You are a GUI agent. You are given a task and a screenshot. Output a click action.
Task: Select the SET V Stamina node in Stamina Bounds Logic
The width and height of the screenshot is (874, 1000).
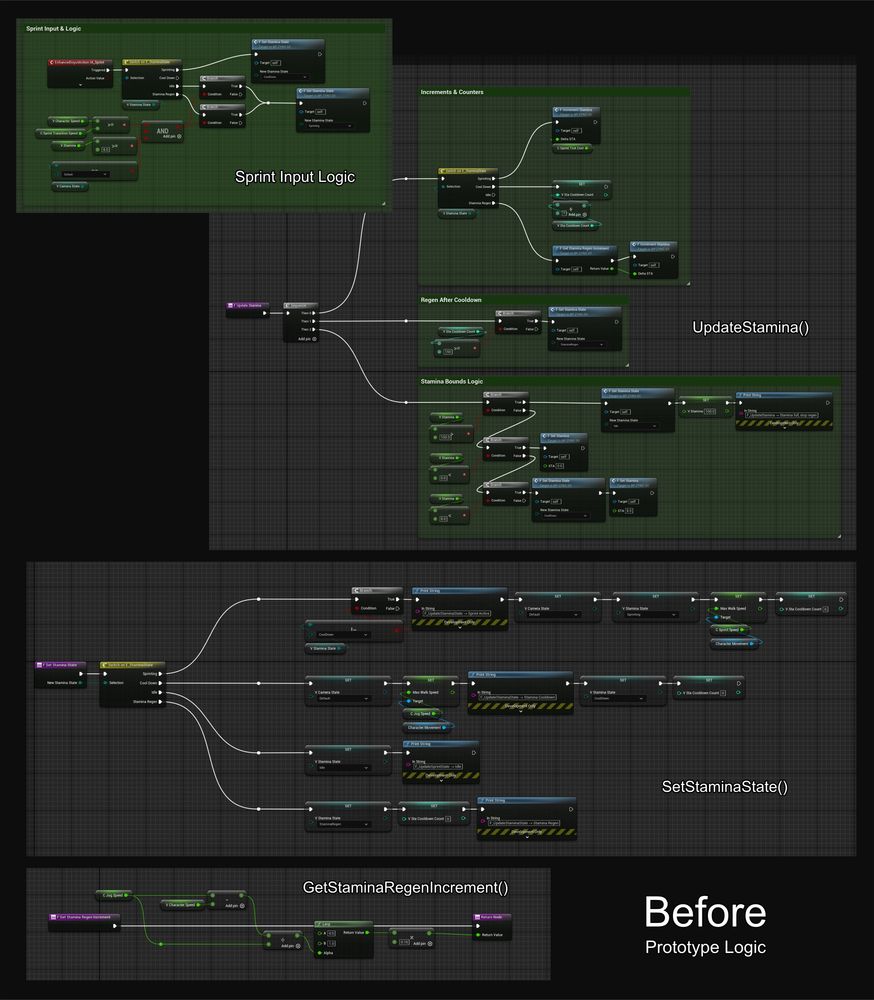(x=706, y=406)
